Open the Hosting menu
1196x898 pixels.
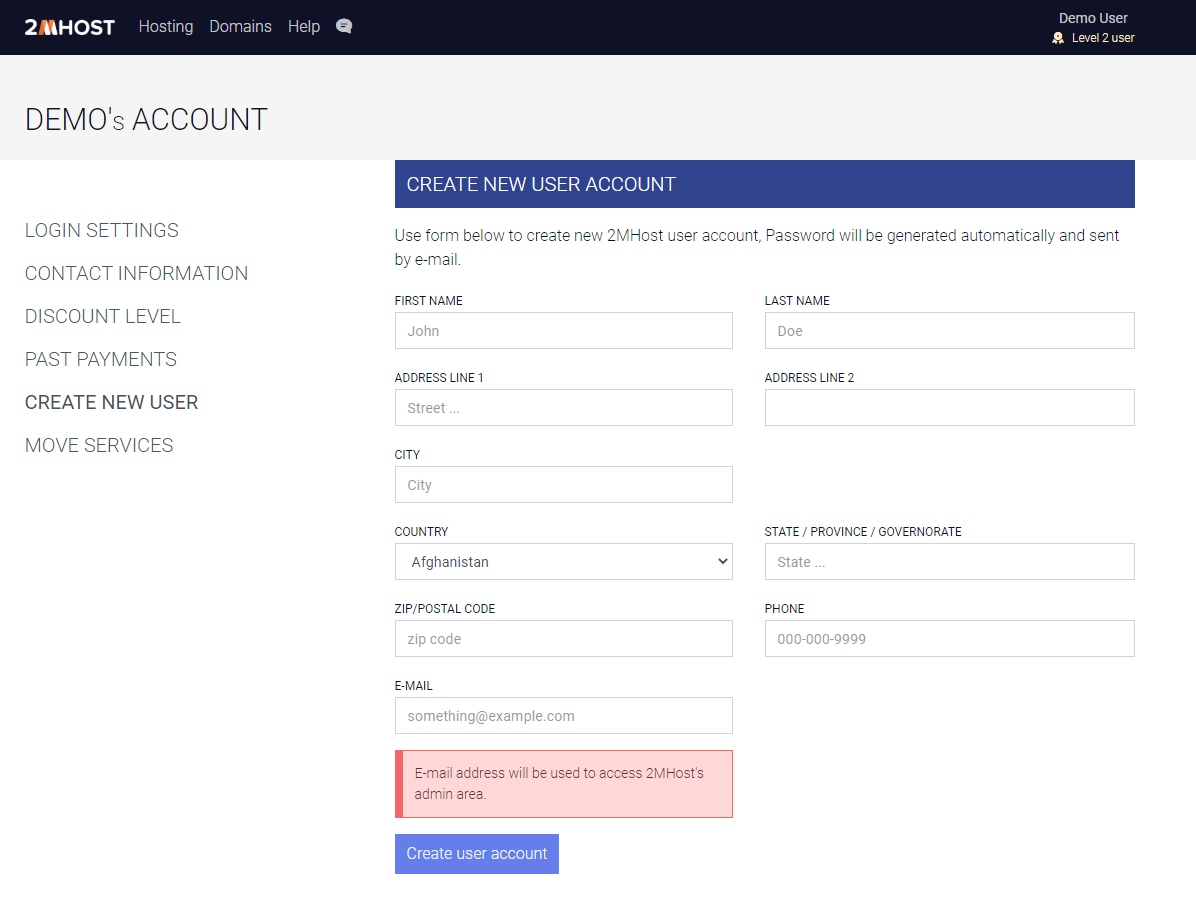pos(166,26)
